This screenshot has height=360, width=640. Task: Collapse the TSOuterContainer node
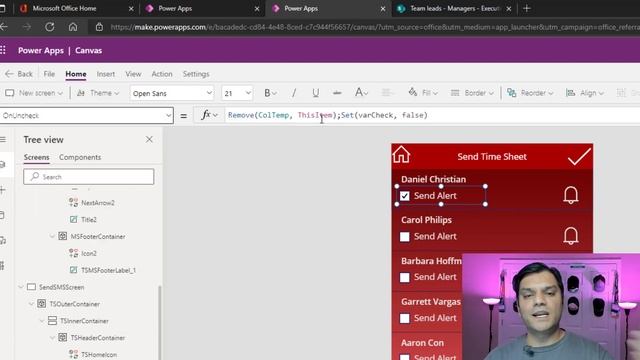31,304
